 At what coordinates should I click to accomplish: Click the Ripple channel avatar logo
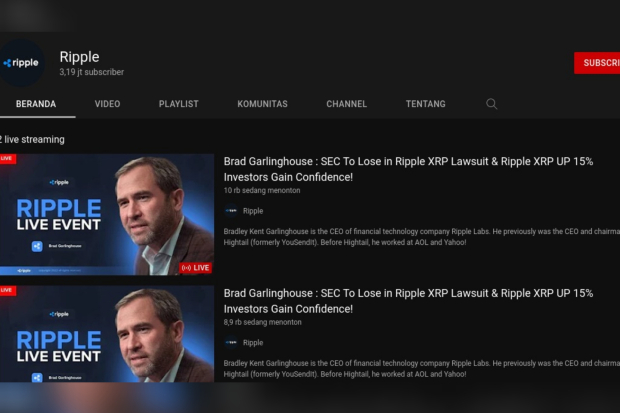coord(21,63)
